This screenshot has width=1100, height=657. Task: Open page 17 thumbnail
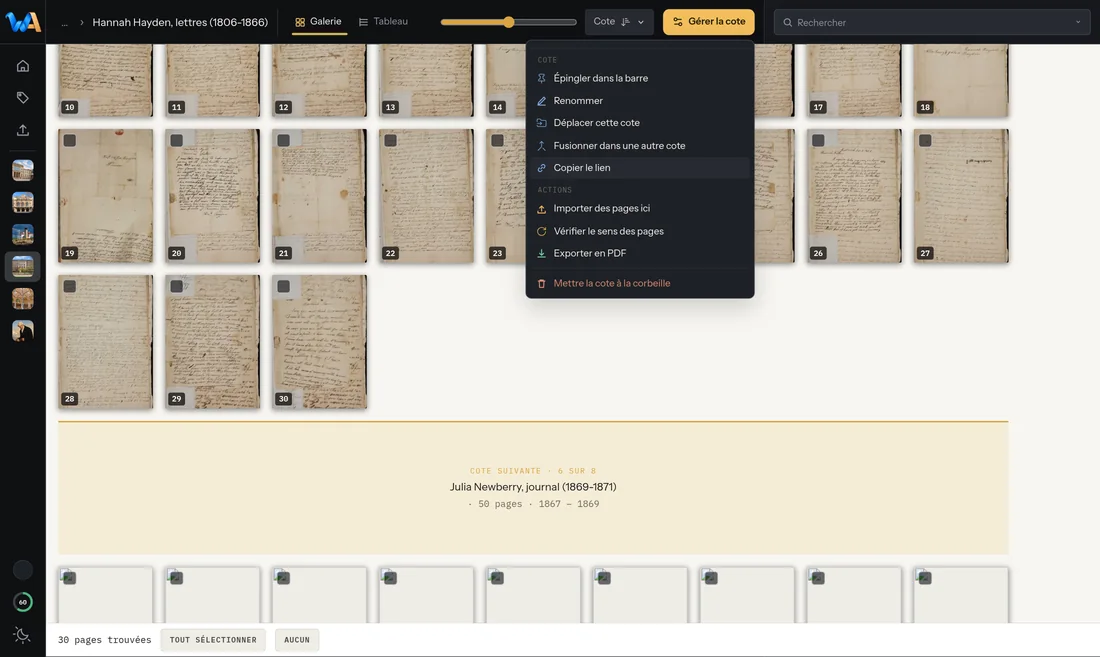pos(854,80)
